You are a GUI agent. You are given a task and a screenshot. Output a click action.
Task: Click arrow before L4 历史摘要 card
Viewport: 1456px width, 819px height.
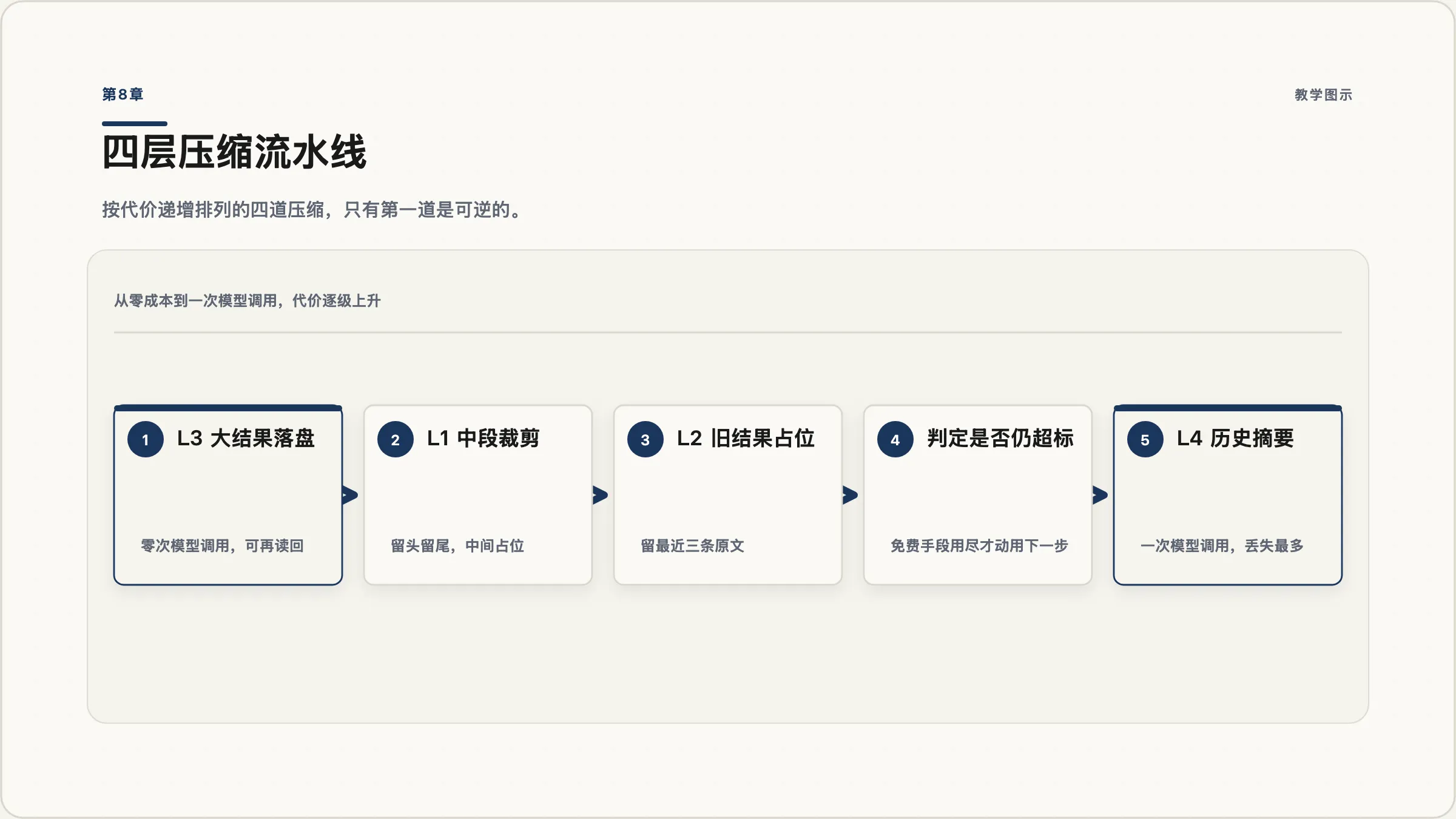(x=1100, y=495)
